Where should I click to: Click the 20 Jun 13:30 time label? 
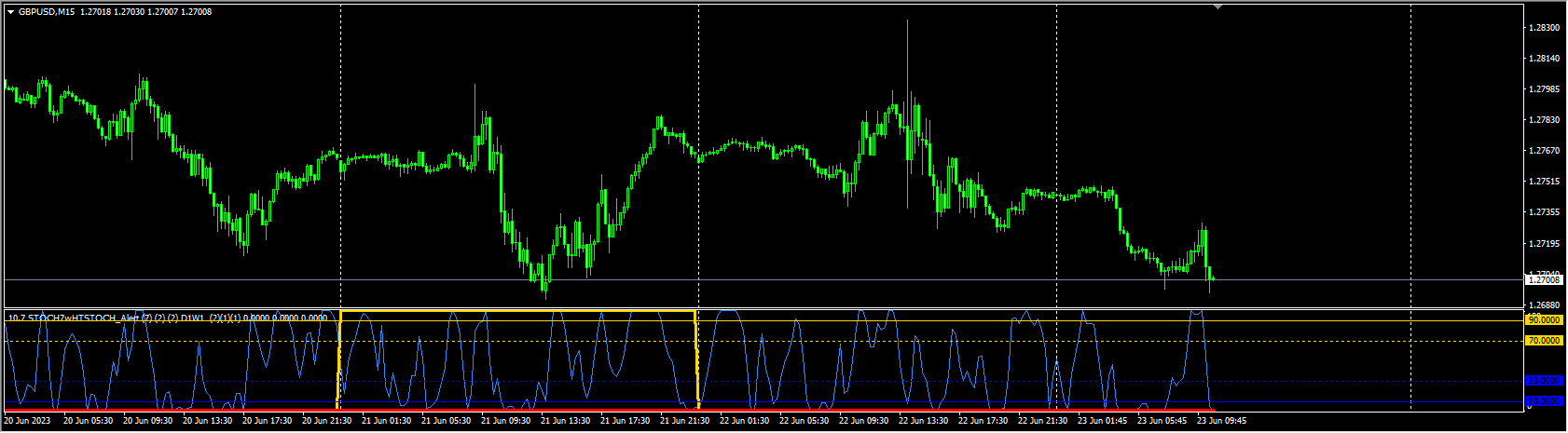click(207, 421)
